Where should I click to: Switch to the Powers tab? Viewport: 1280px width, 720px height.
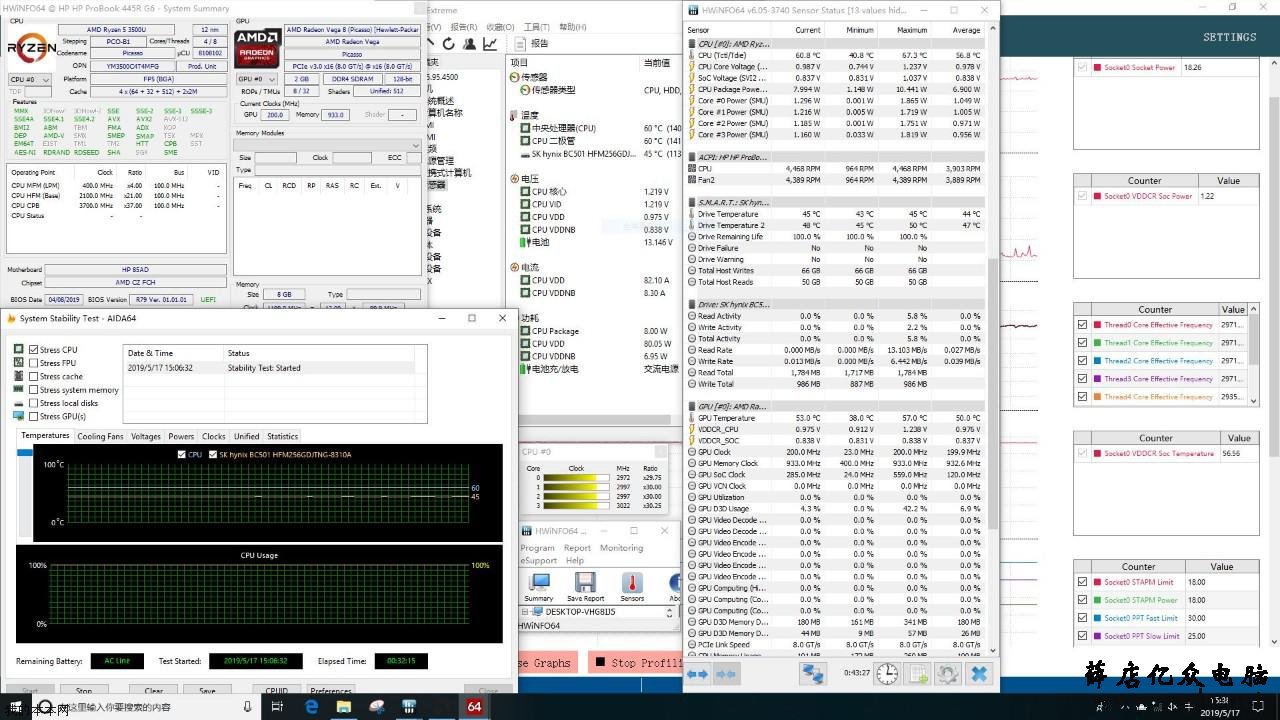coord(181,436)
